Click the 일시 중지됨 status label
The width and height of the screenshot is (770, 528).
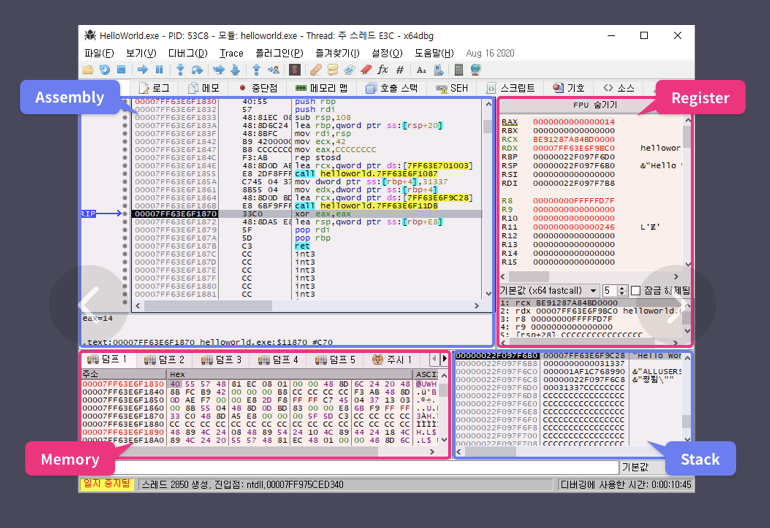click(x=107, y=484)
